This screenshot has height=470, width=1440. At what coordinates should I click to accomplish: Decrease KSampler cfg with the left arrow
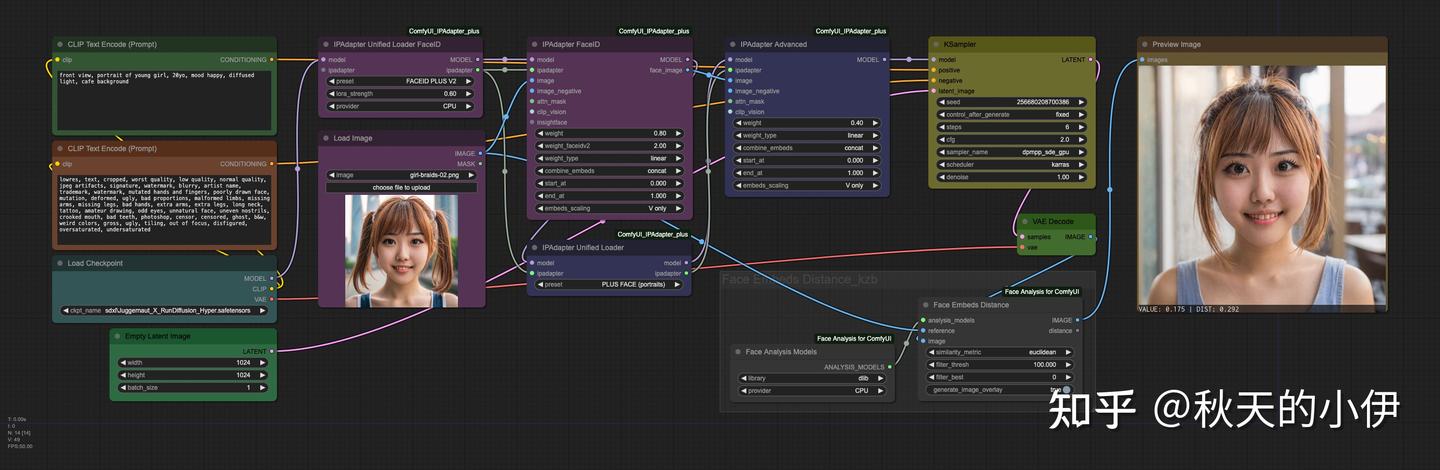tap(942, 140)
